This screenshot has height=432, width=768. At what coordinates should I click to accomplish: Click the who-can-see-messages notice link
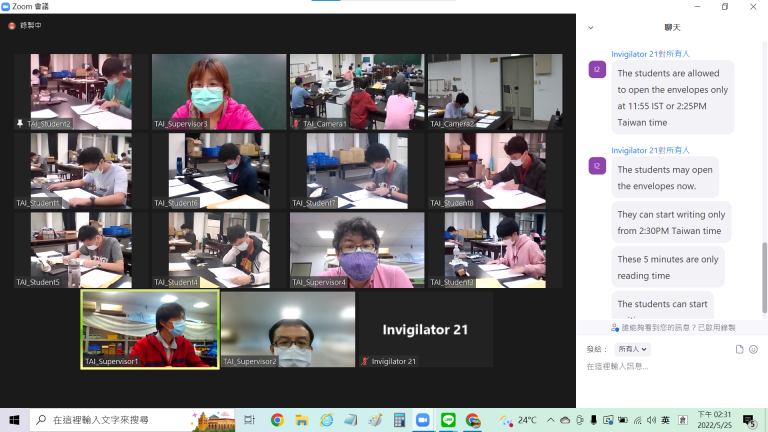[675, 327]
